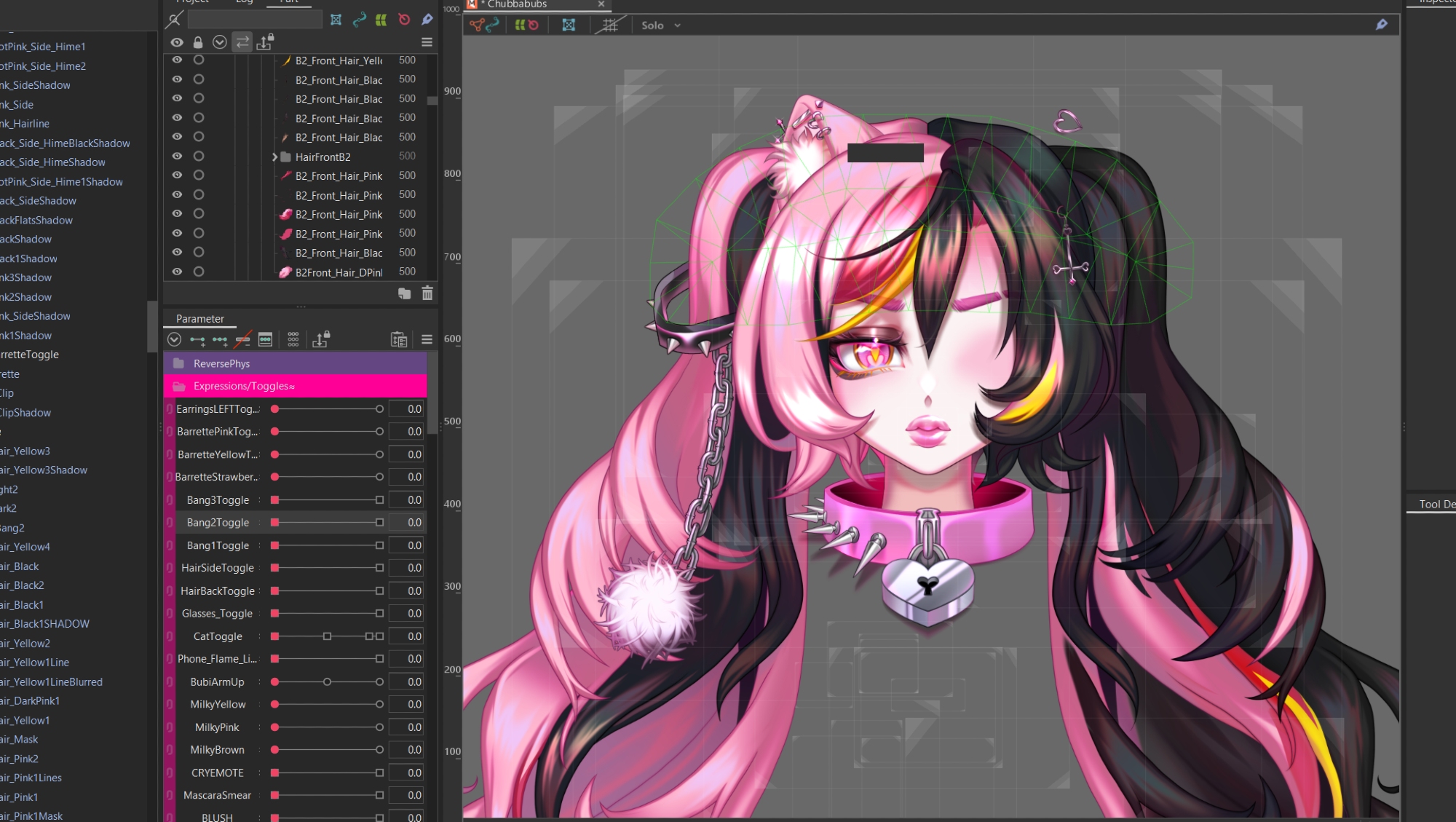Click the blue pen icon at canvas top right

(1382, 25)
